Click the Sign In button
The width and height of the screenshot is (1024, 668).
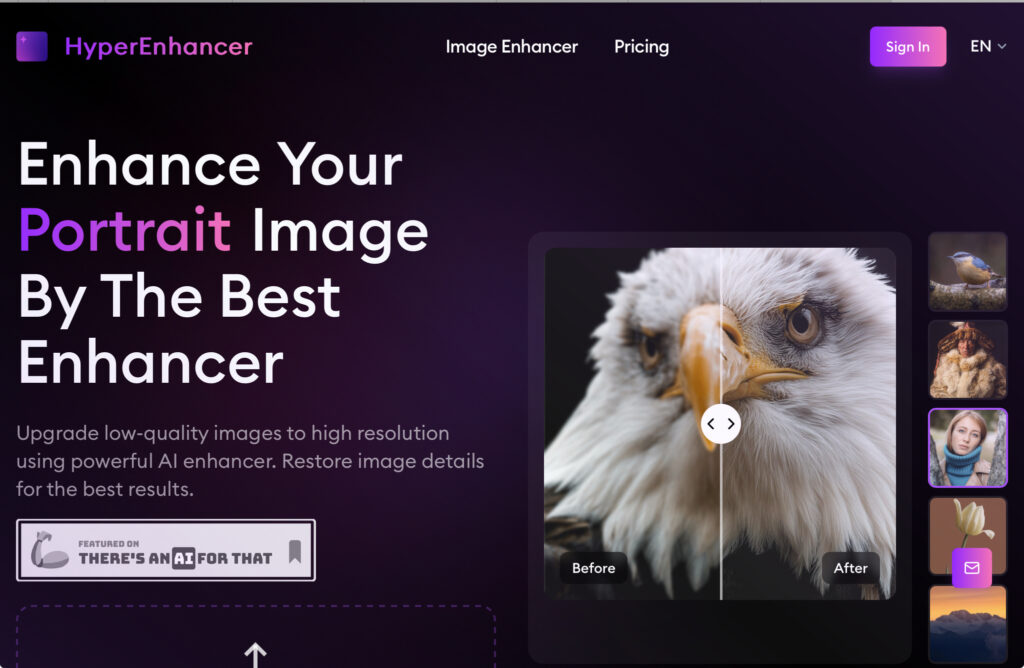[x=908, y=46]
